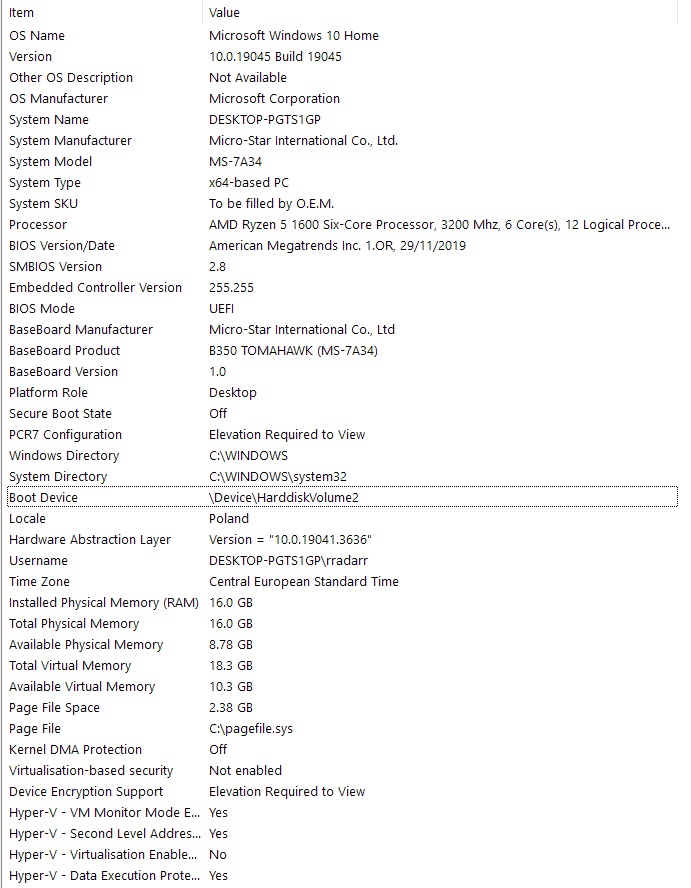The image size is (691, 888).
Task: Click the Virtualisation-based security row label
Action: tap(91, 770)
